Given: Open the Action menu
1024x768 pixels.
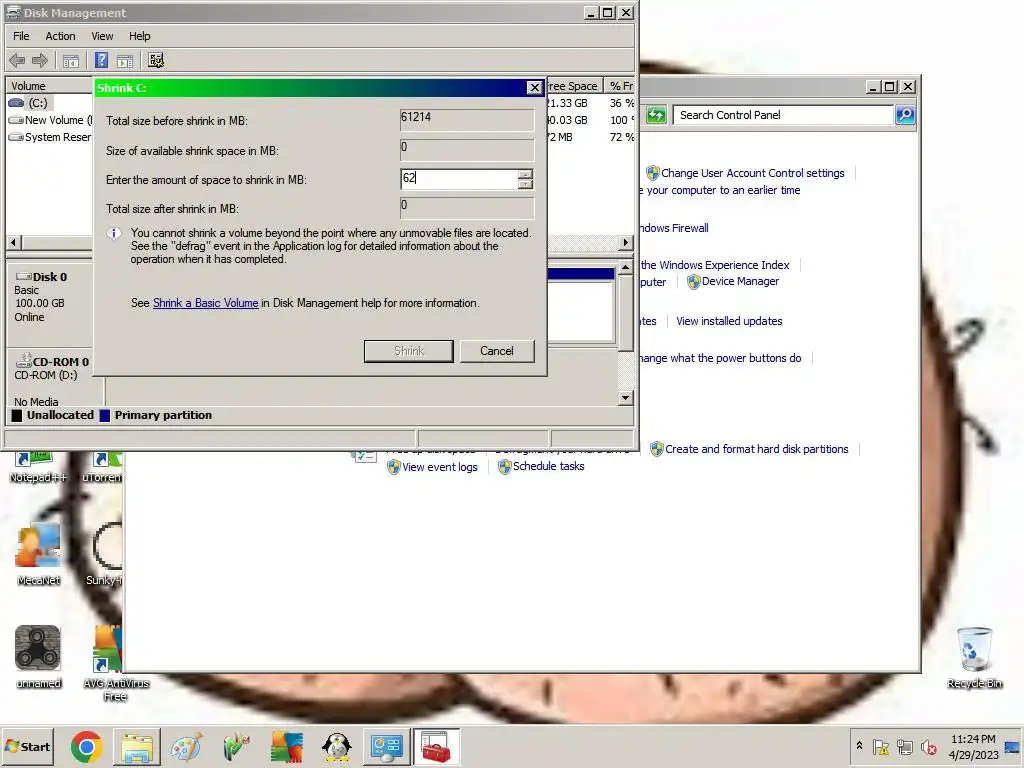Looking at the screenshot, I should click(60, 36).
